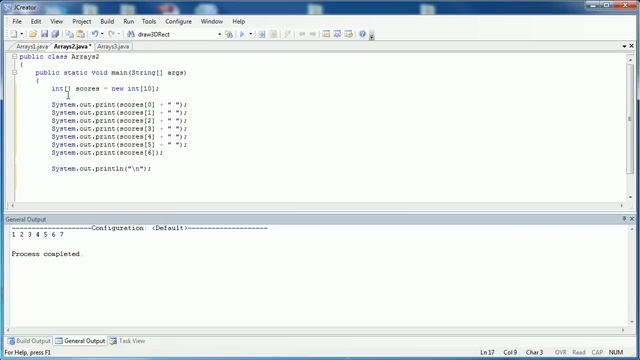The image size is (640, 360).
Task: Click the Undo icon
Action: 95,34
